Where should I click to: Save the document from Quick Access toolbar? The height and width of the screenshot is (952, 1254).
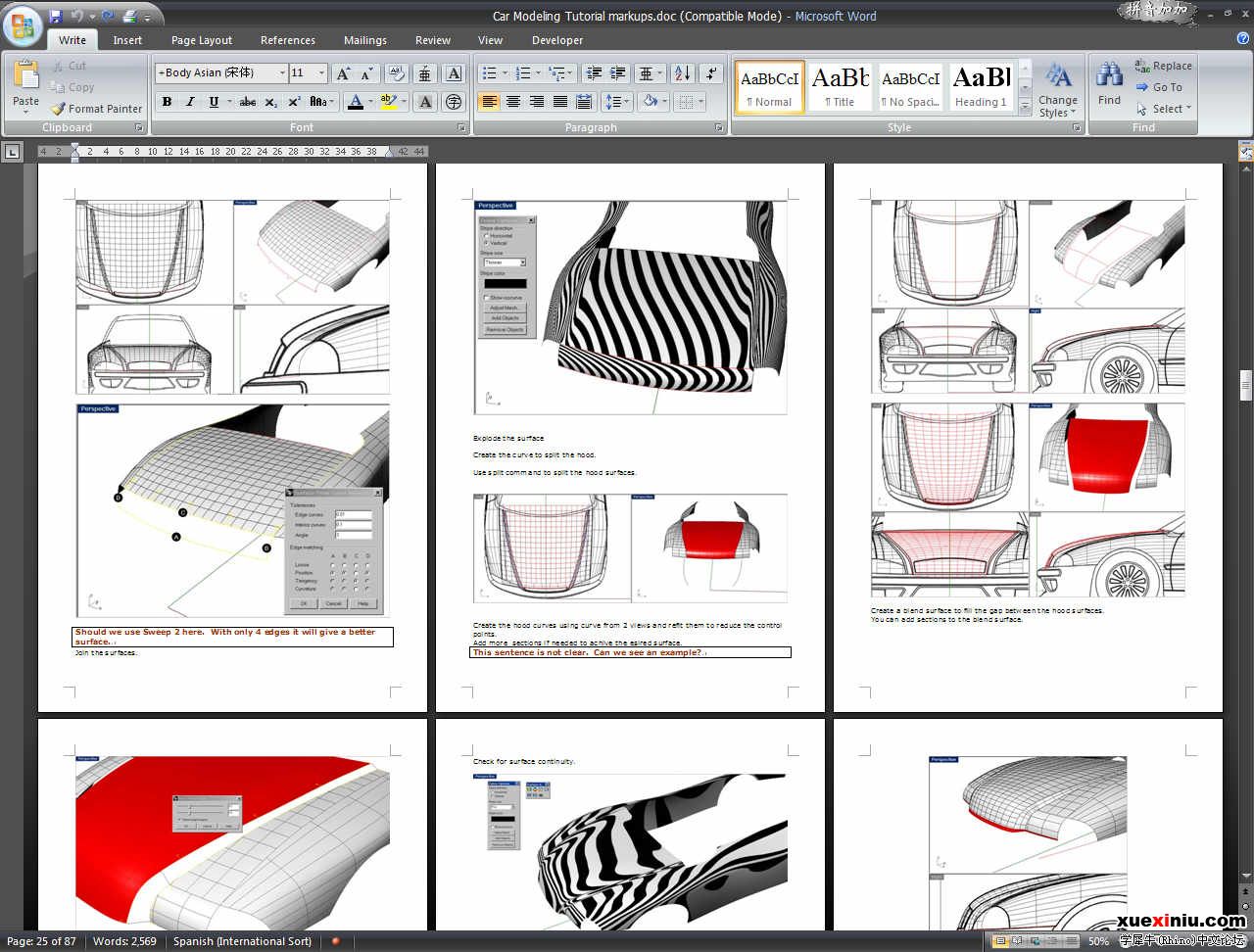pyautogui.click(x=55, y=16)
